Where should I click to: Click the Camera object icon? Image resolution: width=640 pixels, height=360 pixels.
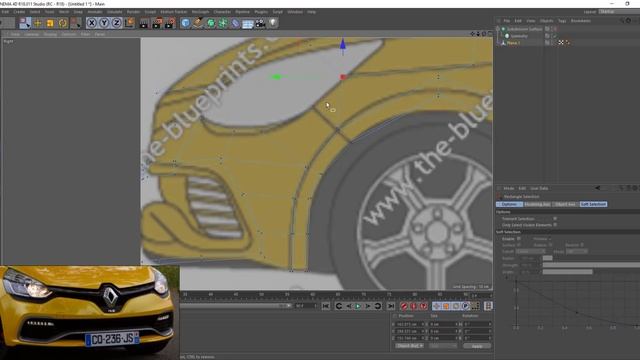click(x=260, y=23)
